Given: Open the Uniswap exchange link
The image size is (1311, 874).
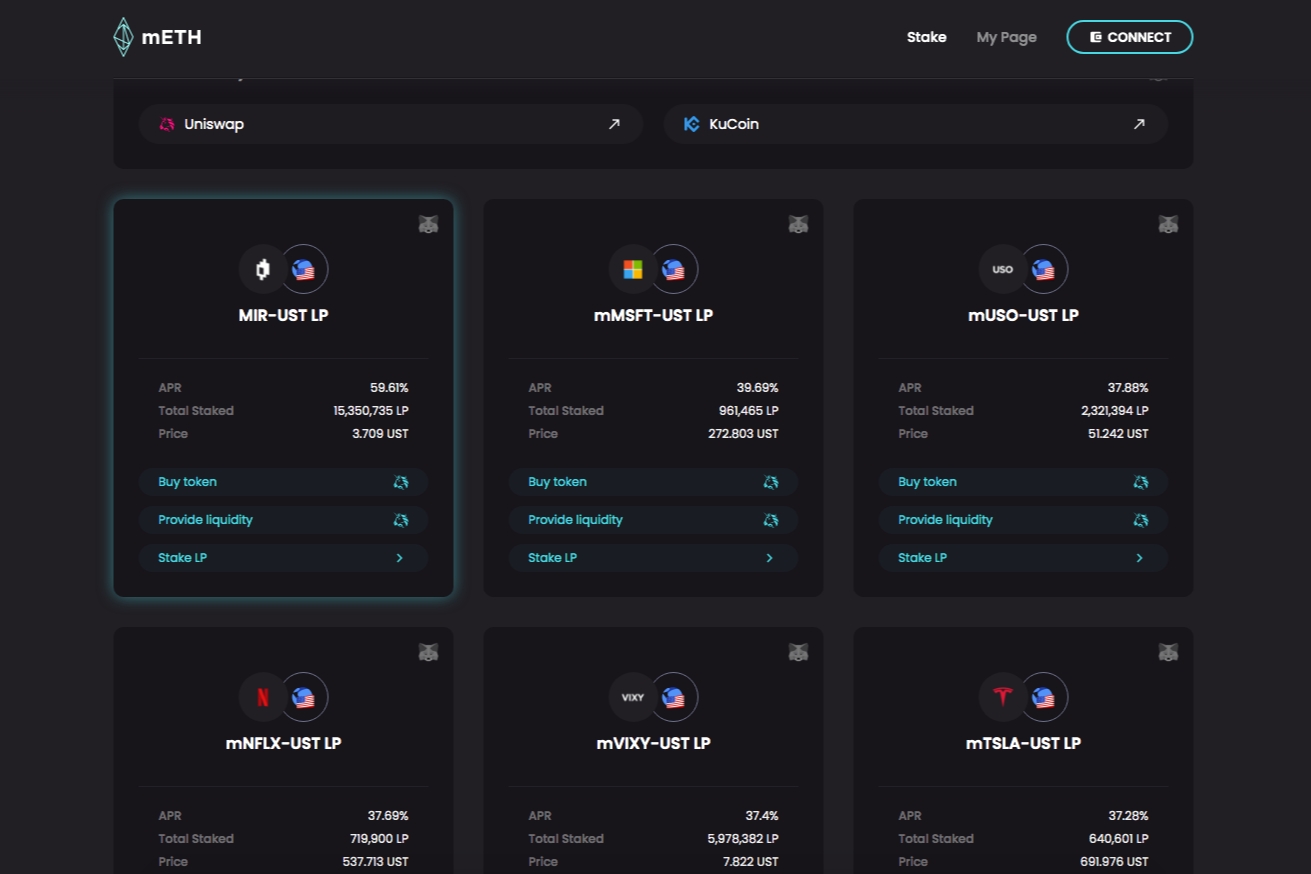Looking at the screenshot, I should 391,124.
